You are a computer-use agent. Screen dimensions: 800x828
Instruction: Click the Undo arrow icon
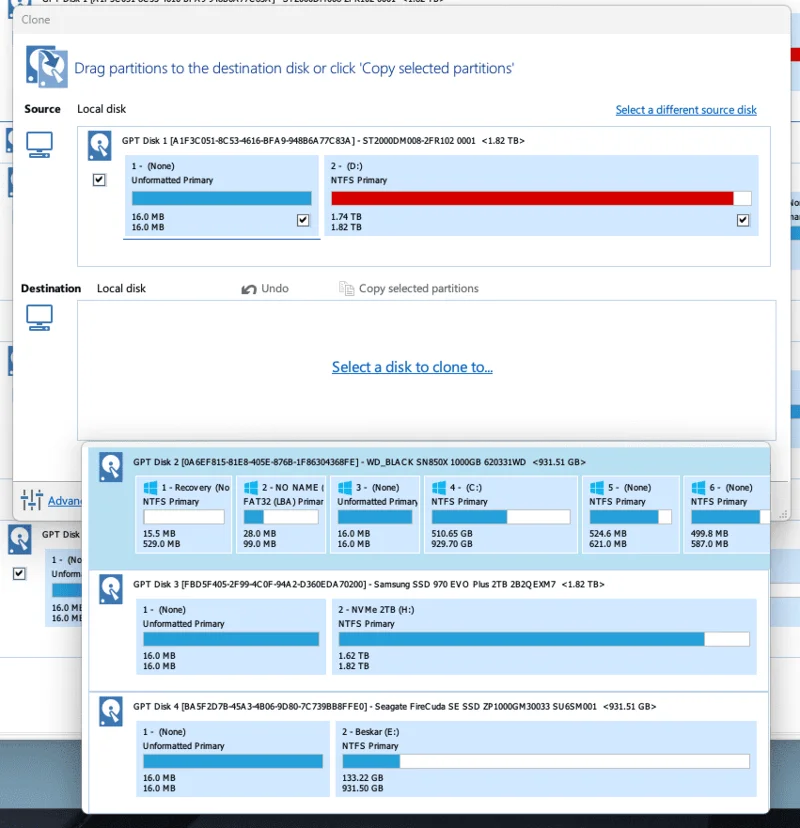tap(249, 289)
